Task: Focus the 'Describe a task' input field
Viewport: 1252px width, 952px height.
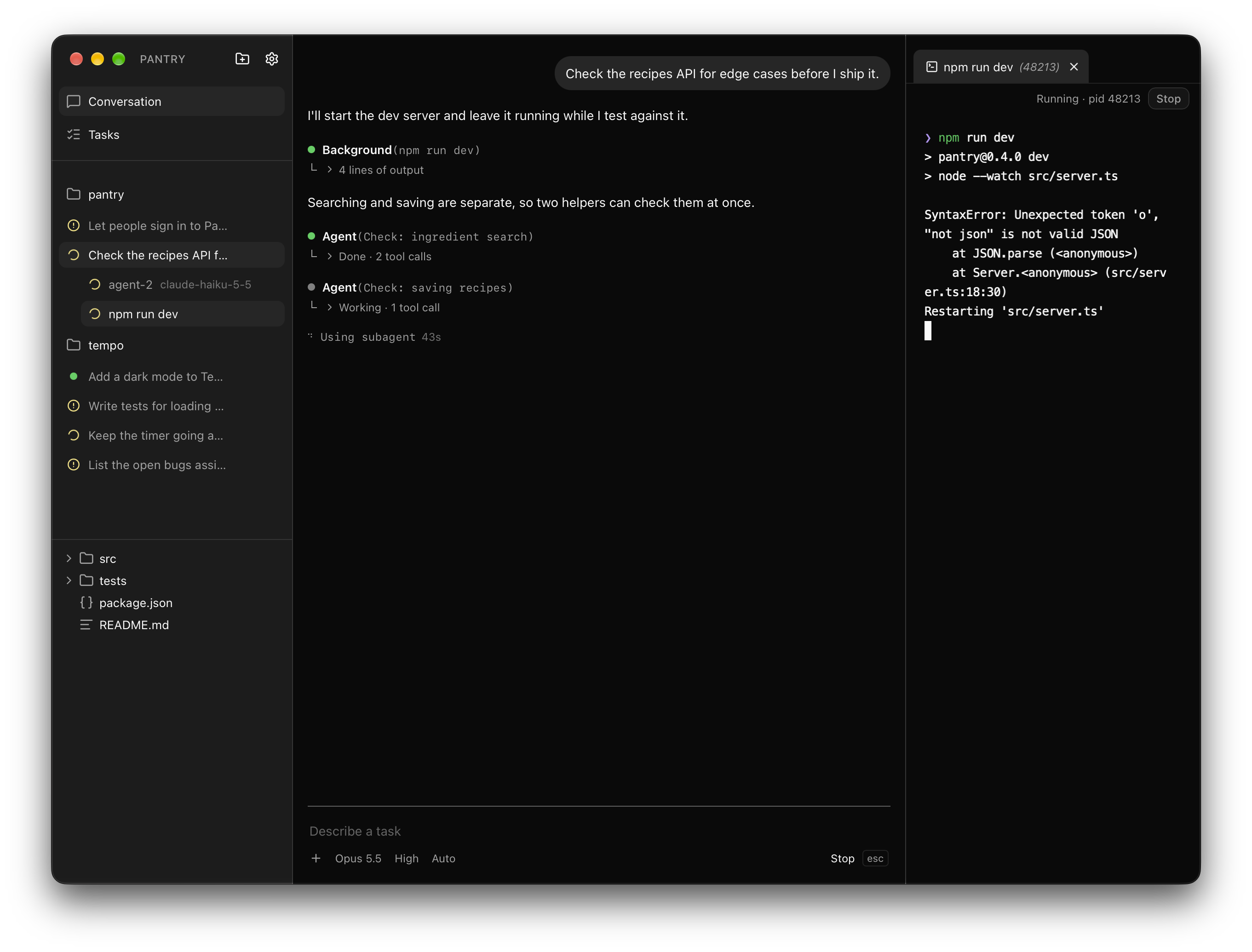Action: click(598, 832)
